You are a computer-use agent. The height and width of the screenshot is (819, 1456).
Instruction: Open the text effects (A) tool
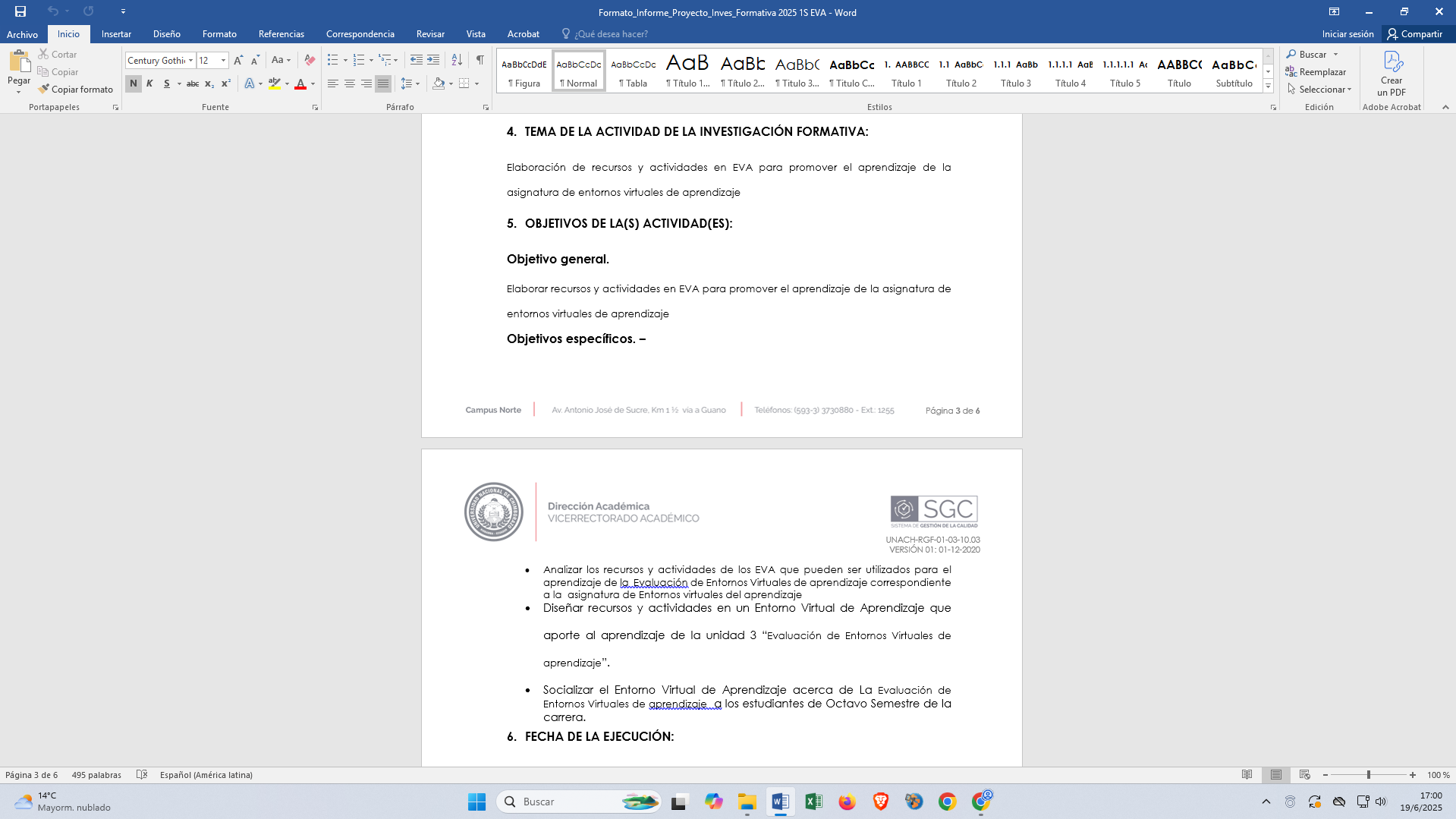250,83
